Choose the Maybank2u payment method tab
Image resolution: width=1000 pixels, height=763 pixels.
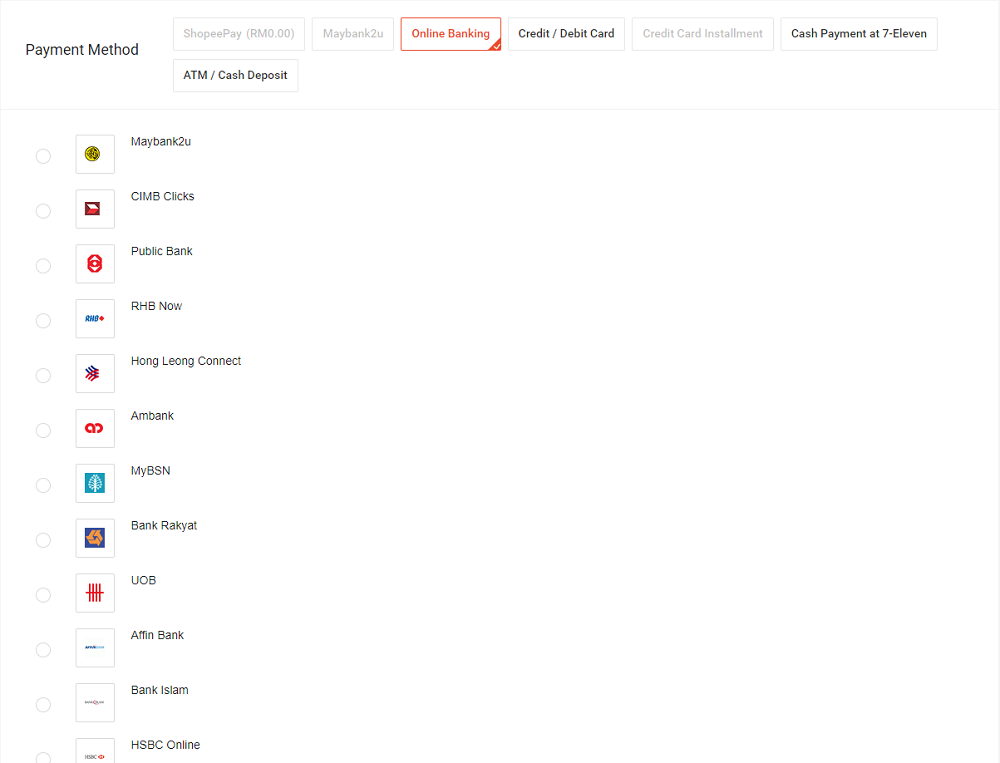(353, 34)
